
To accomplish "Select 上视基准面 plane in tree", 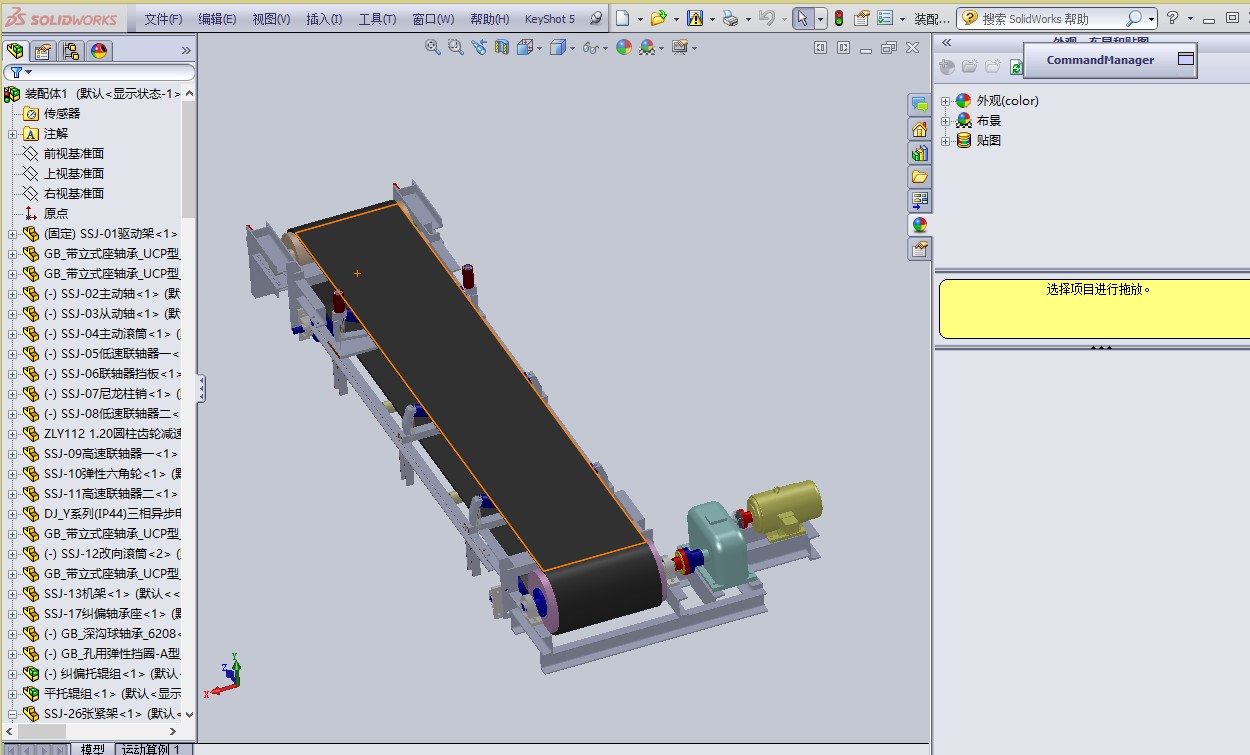I will (x=74, y=173).
